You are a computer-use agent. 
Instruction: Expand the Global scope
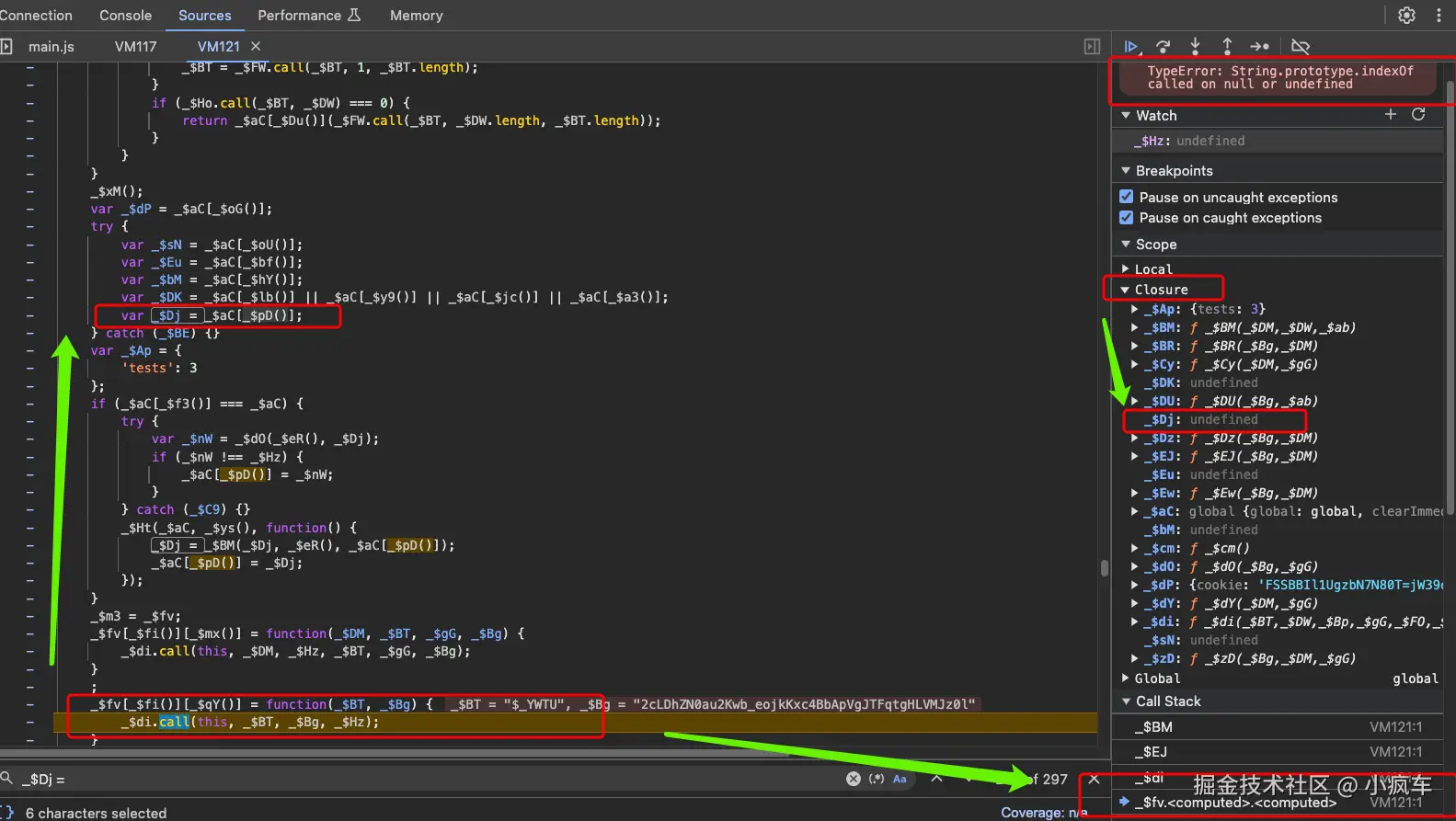coord(1125,678)
